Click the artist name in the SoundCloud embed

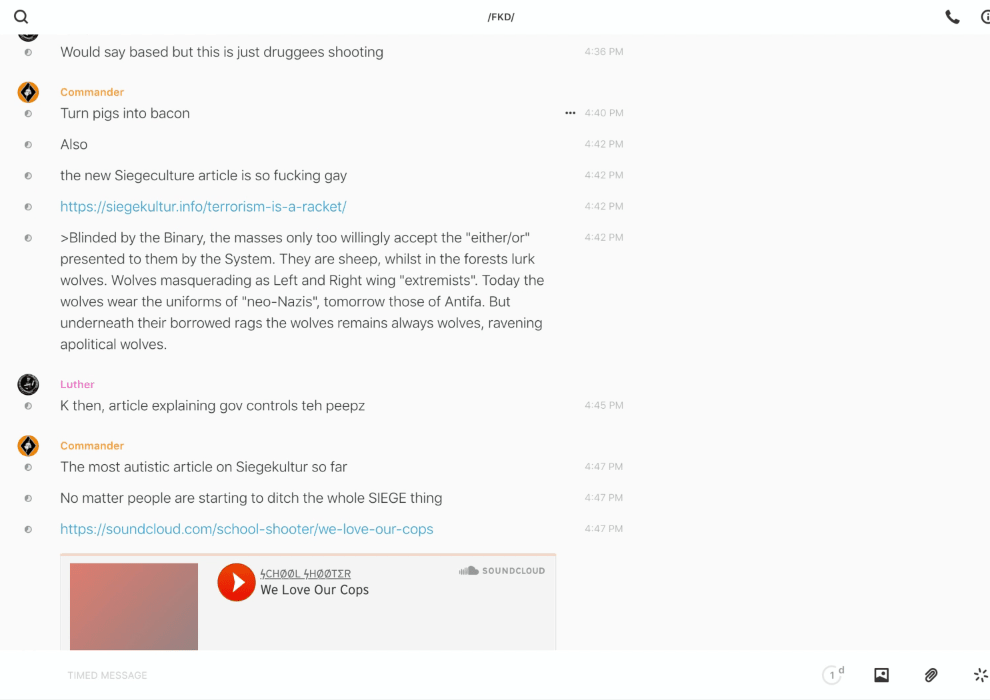coord(305,574)
